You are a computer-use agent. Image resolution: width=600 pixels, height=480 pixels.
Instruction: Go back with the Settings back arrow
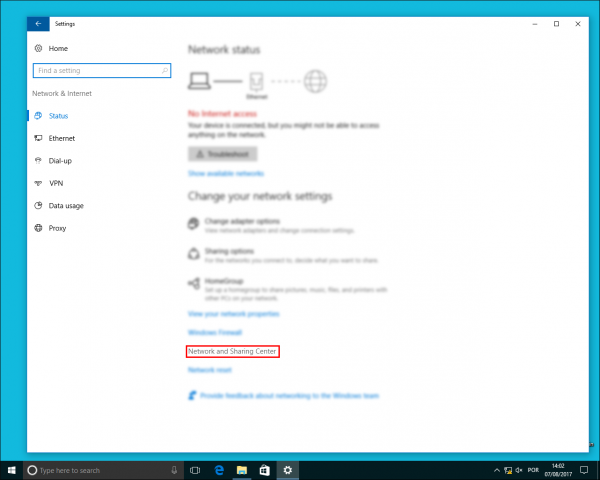pyautogui.click(x=38, y=24)
